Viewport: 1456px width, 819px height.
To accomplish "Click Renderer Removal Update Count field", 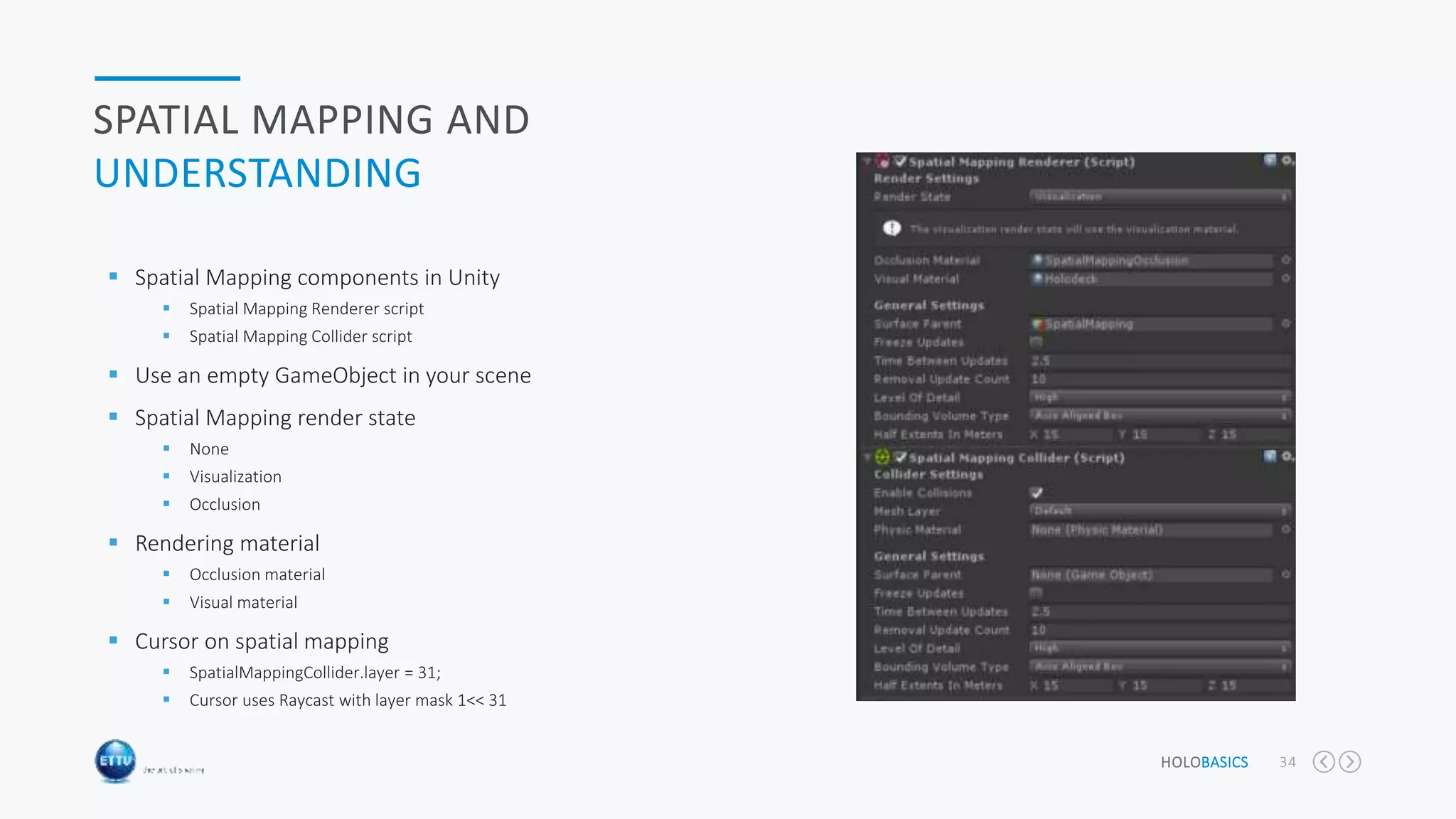I will [x=1160, y=379].
